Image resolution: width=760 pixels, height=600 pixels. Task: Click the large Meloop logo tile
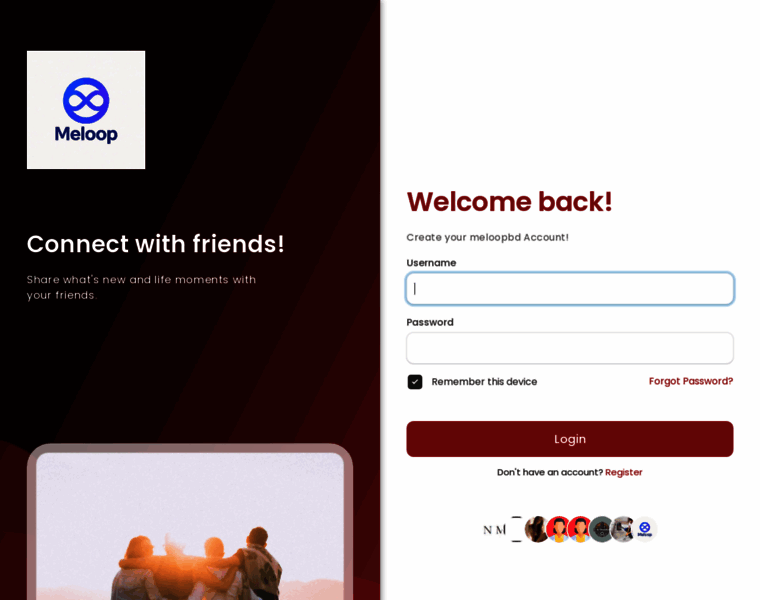point(86,110)
